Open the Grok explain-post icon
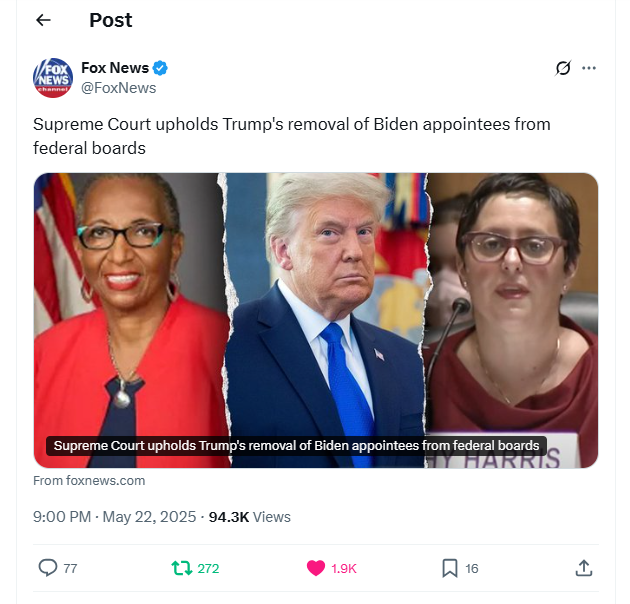630x604 pixels. point(563,68)
